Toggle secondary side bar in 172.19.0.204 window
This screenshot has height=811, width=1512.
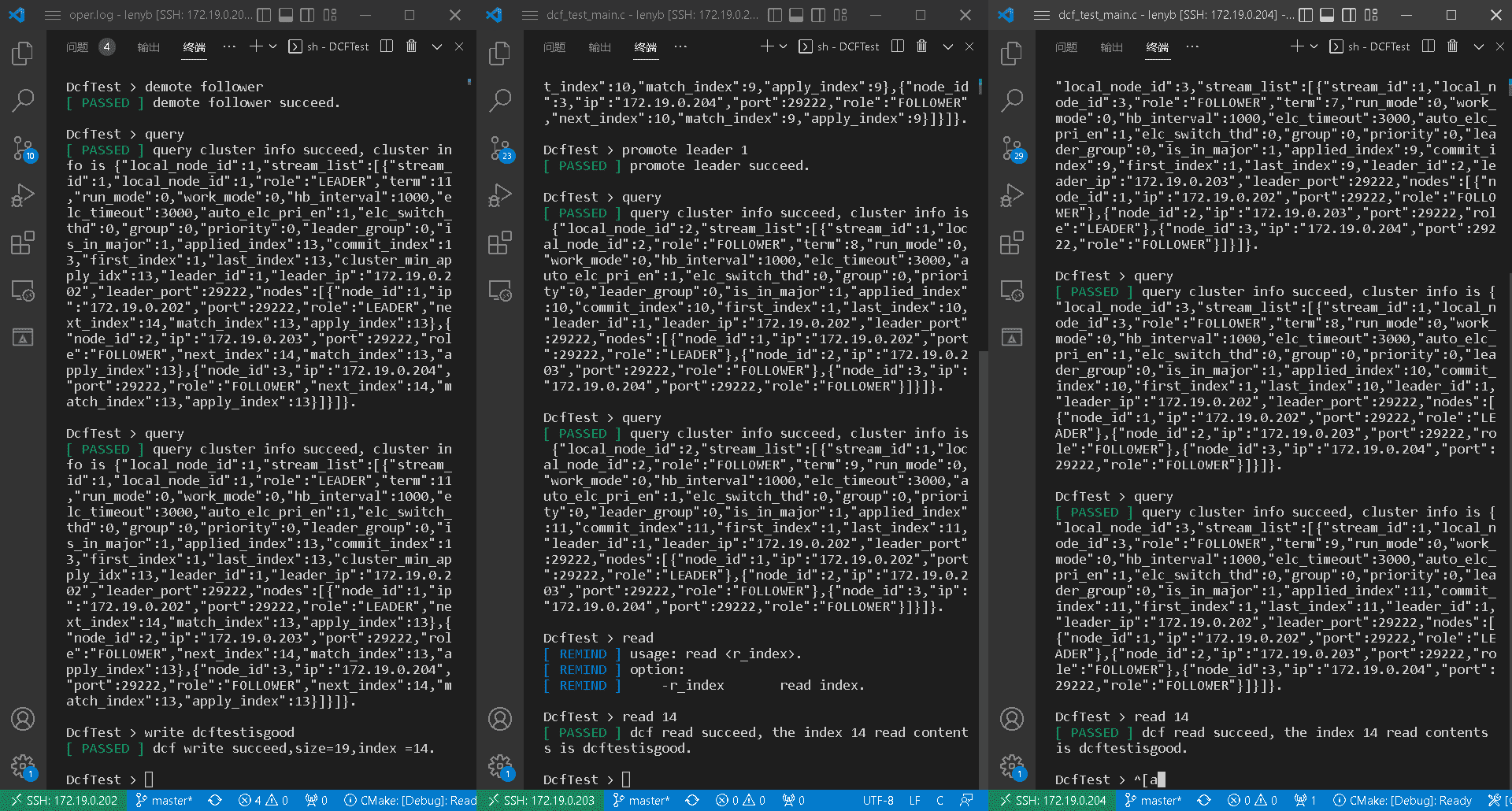1349,15
